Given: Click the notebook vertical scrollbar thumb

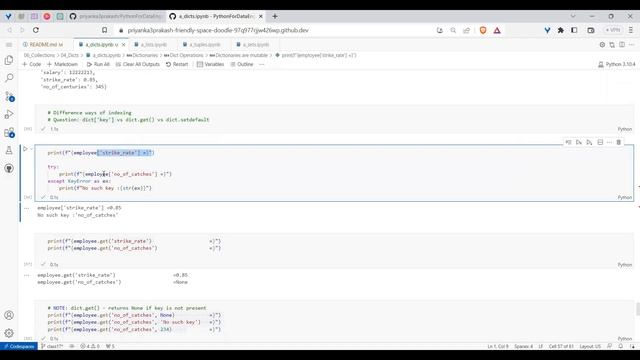Looking at the screenshot, I should pos(638,309).
